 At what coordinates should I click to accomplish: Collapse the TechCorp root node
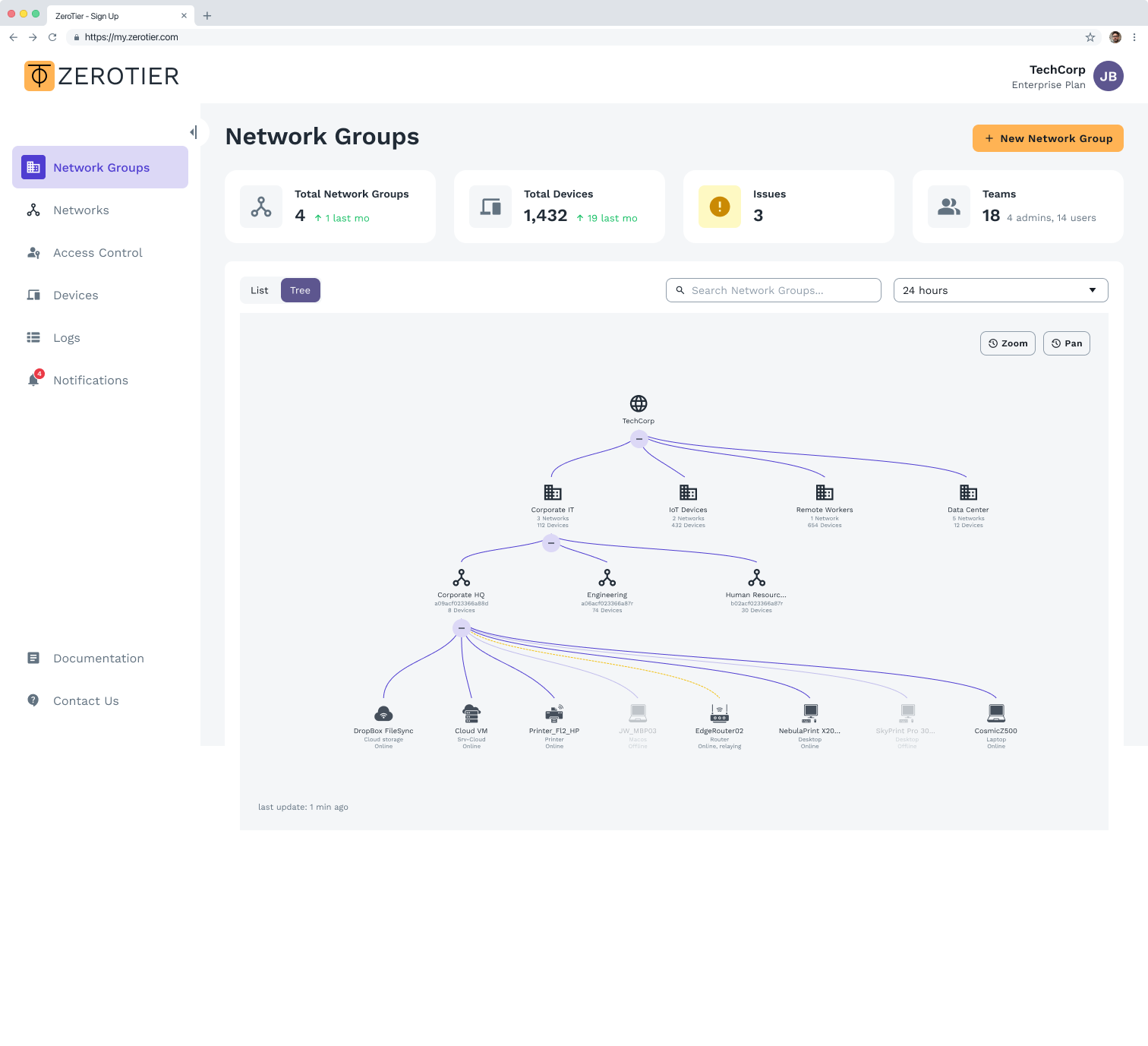pyautogui.click(x=638, y=439)
